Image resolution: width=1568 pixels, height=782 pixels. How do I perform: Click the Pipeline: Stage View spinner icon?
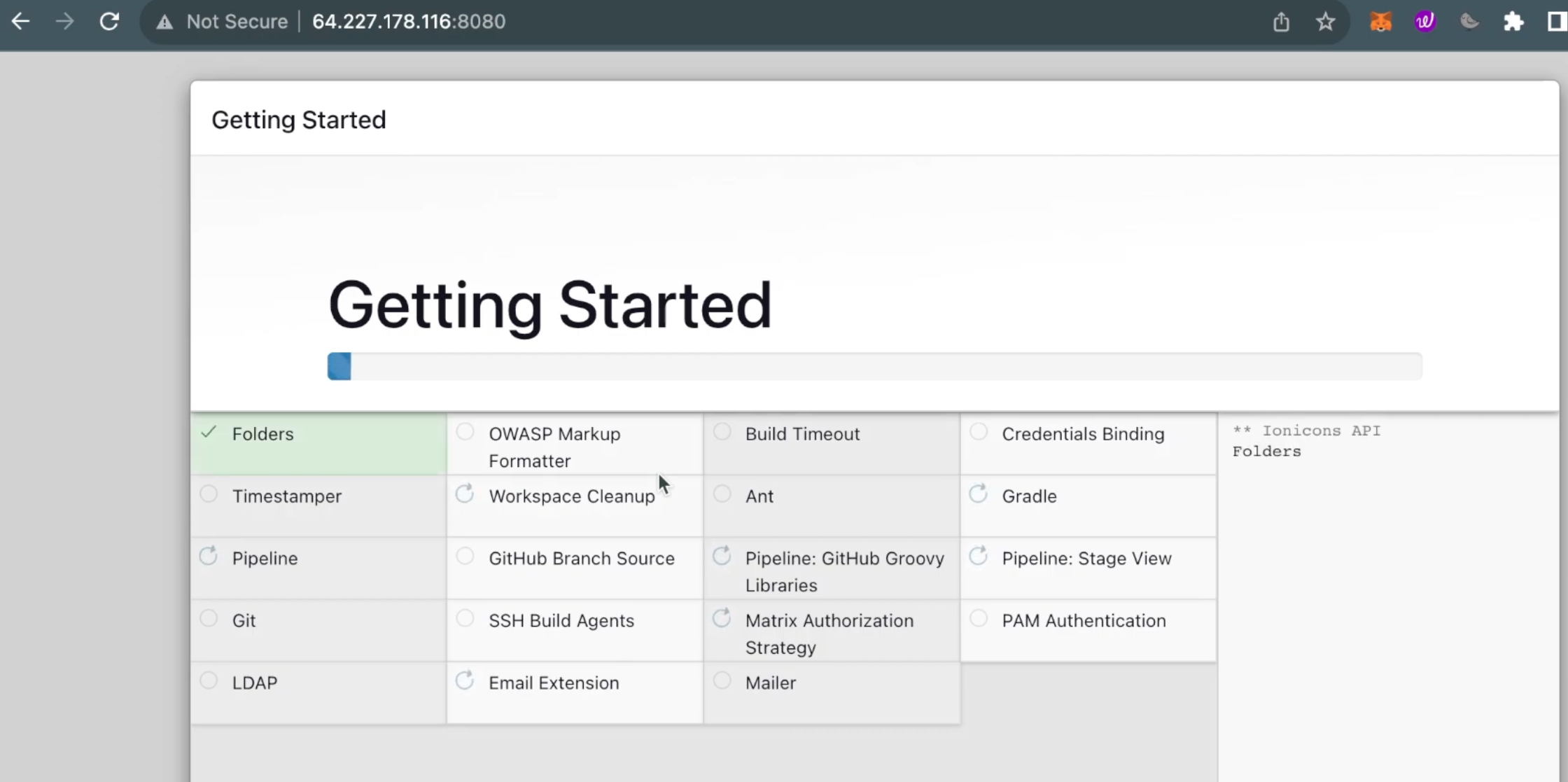[979, 557]
